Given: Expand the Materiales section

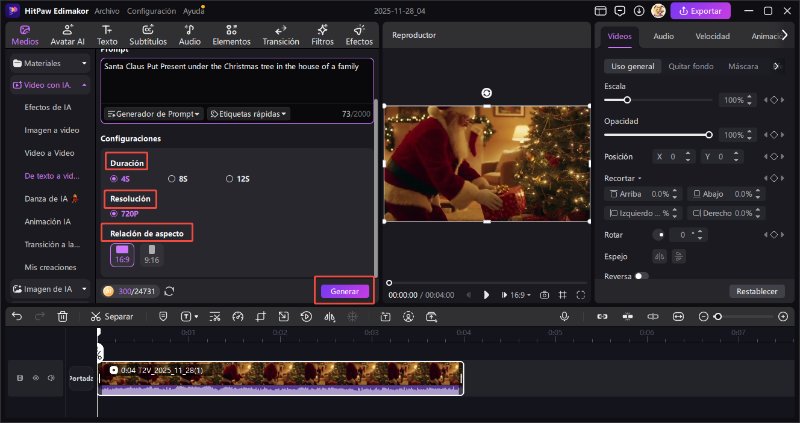Looking at the screenshot, I should (x=49, y=63).
